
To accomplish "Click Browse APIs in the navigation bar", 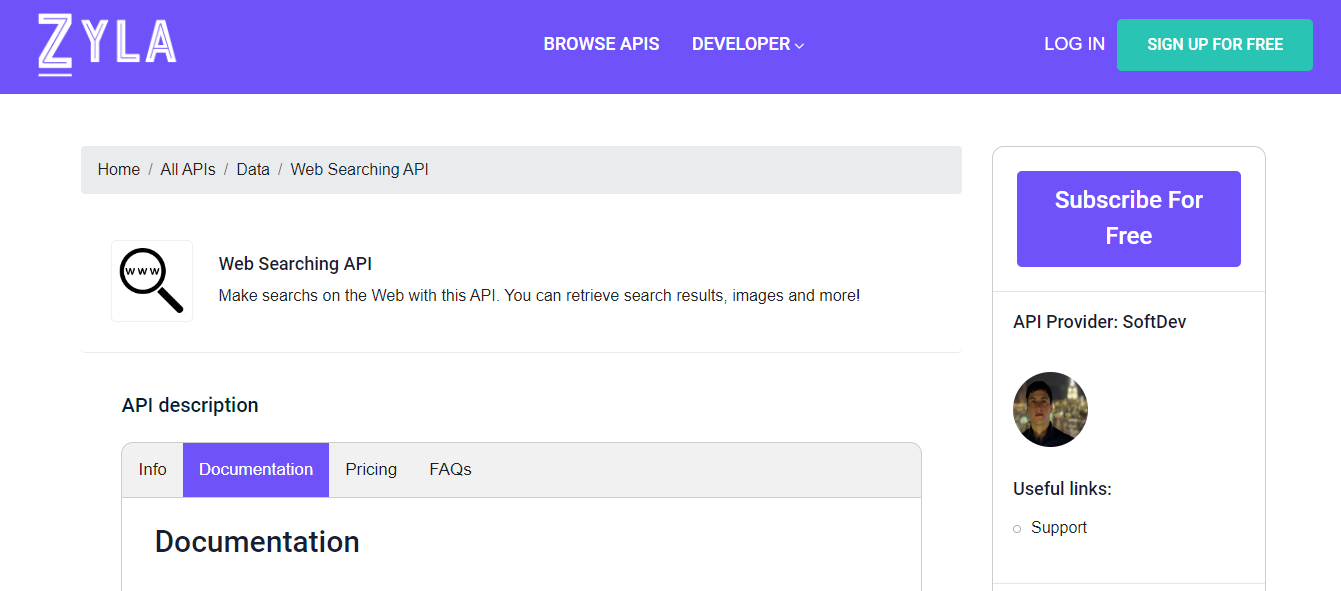I will [601, 44].
